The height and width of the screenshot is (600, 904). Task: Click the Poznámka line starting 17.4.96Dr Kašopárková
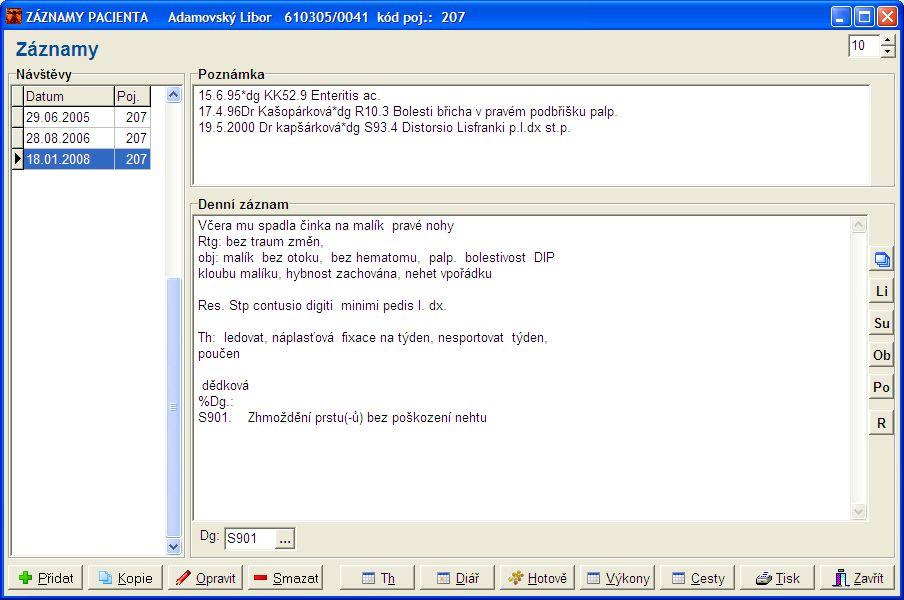[x=408, y=112]
